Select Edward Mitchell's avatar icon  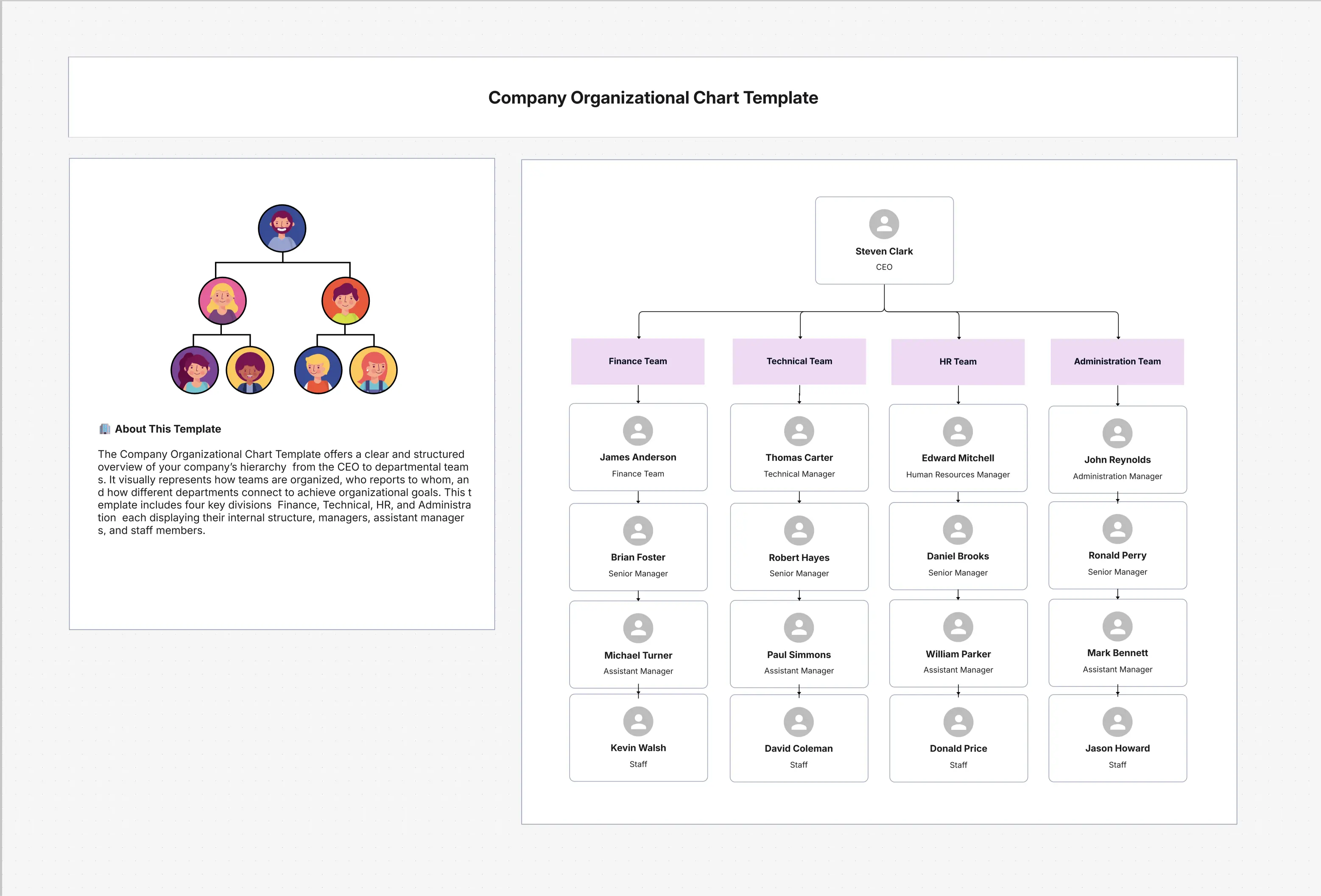tap(958, 432)
